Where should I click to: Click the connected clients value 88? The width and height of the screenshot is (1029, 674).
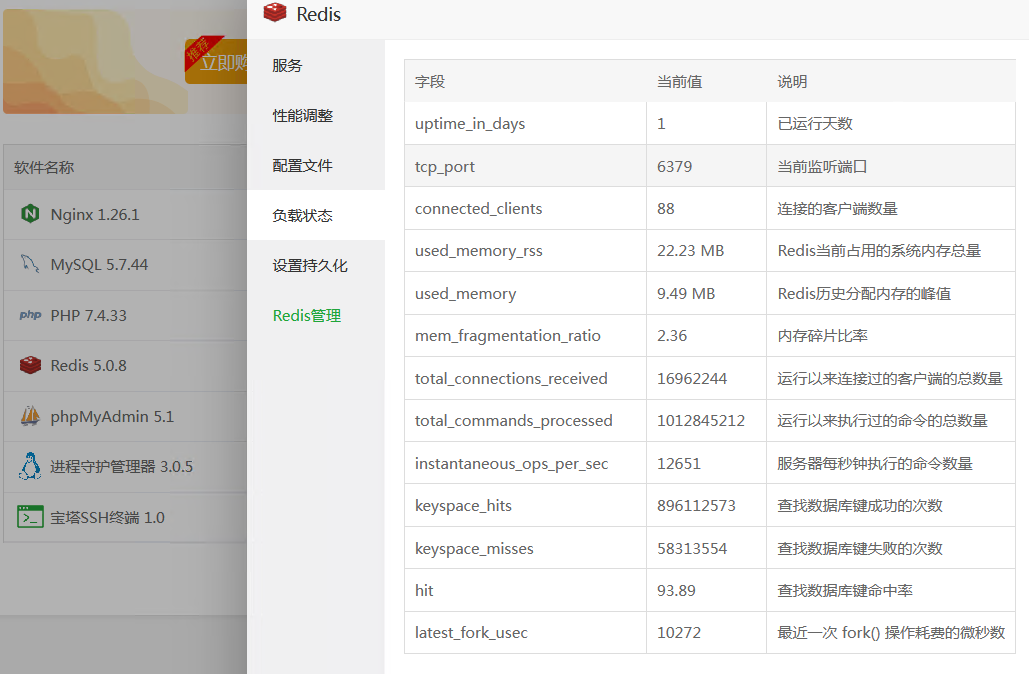pos(665,209)
